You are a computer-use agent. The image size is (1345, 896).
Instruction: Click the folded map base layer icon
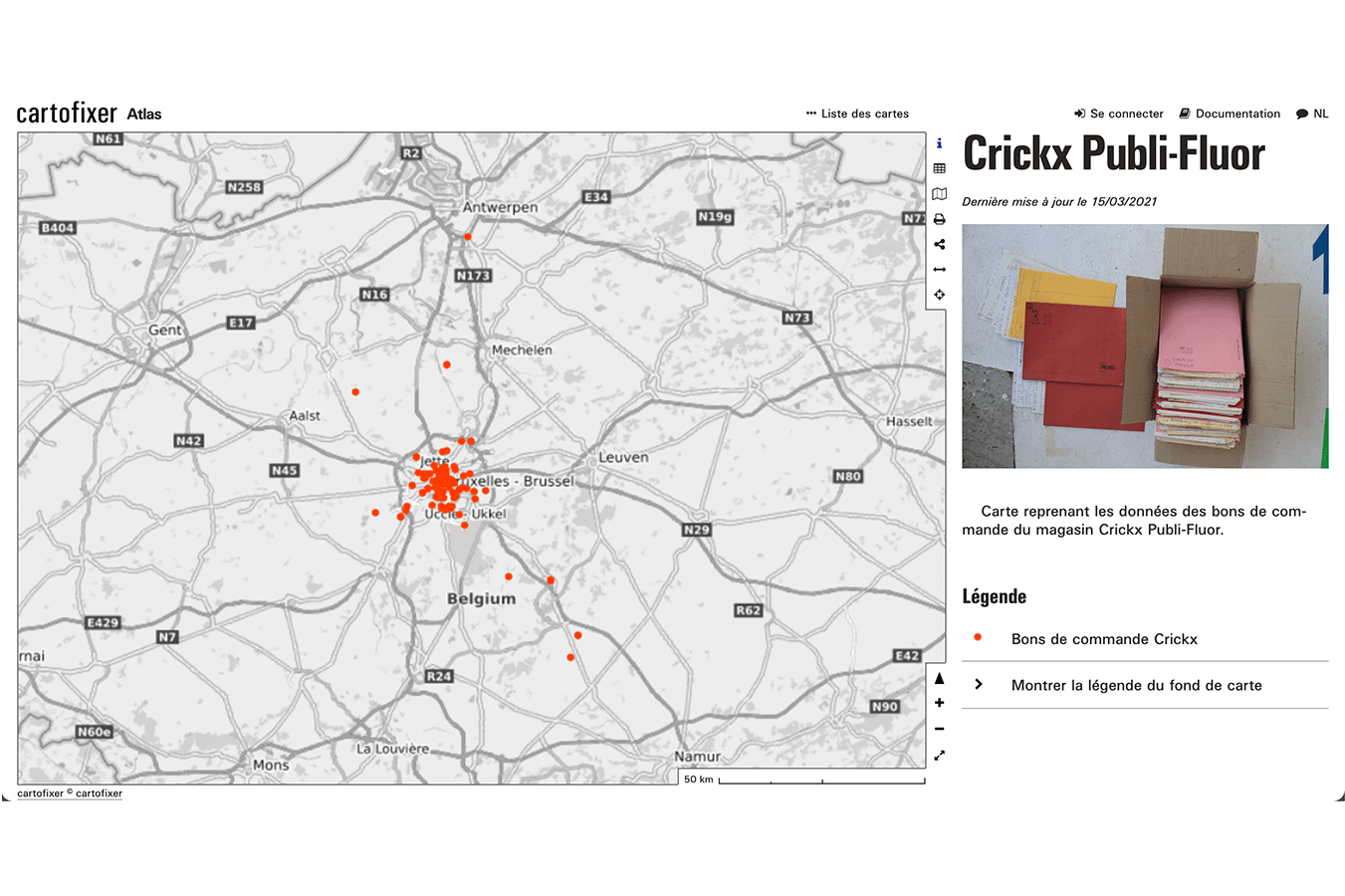click(x=939, y=194)
